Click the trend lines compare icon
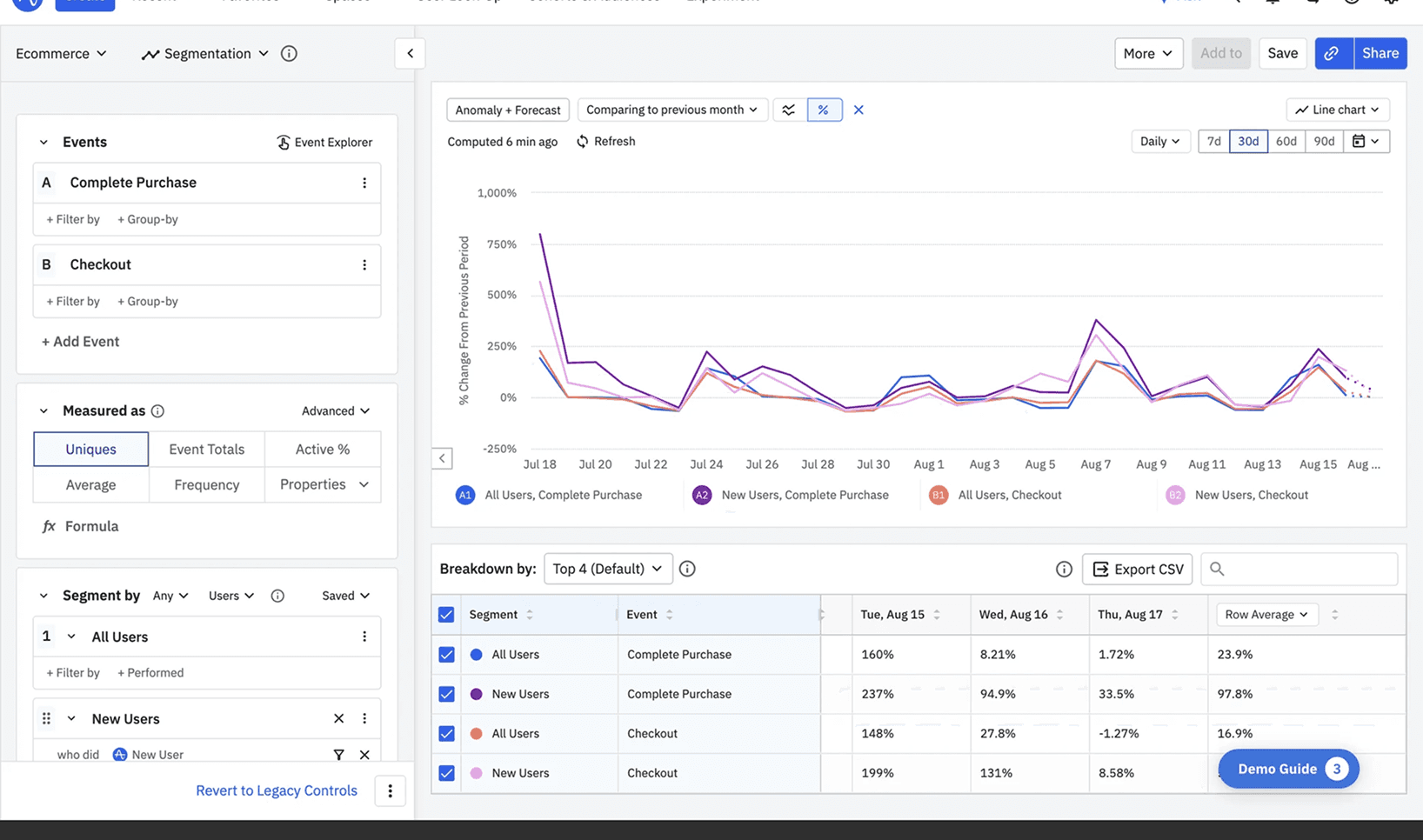1423x840 pixels. 789,110
